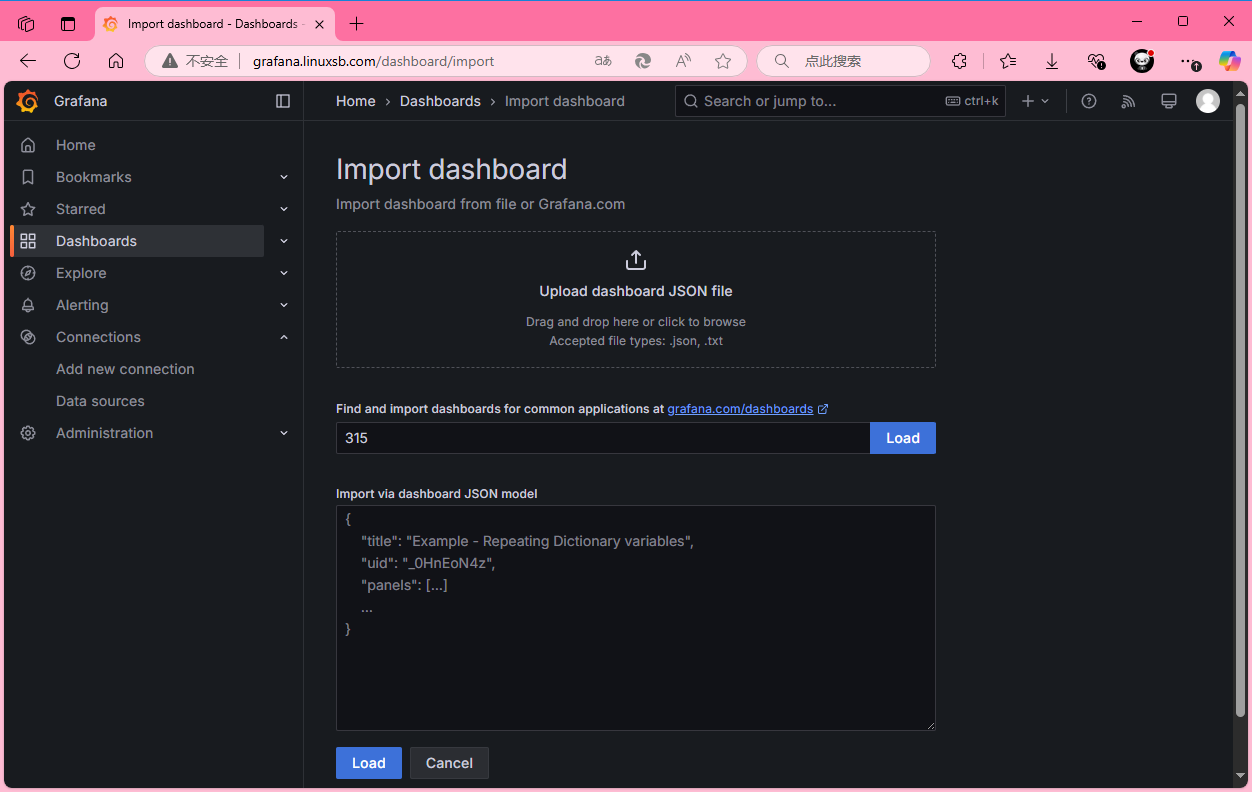Screen dimensions: 1252x792
Task: Click the Starred star icon in the sidebar
Action: pyautogui.click(x=28, y=209)
